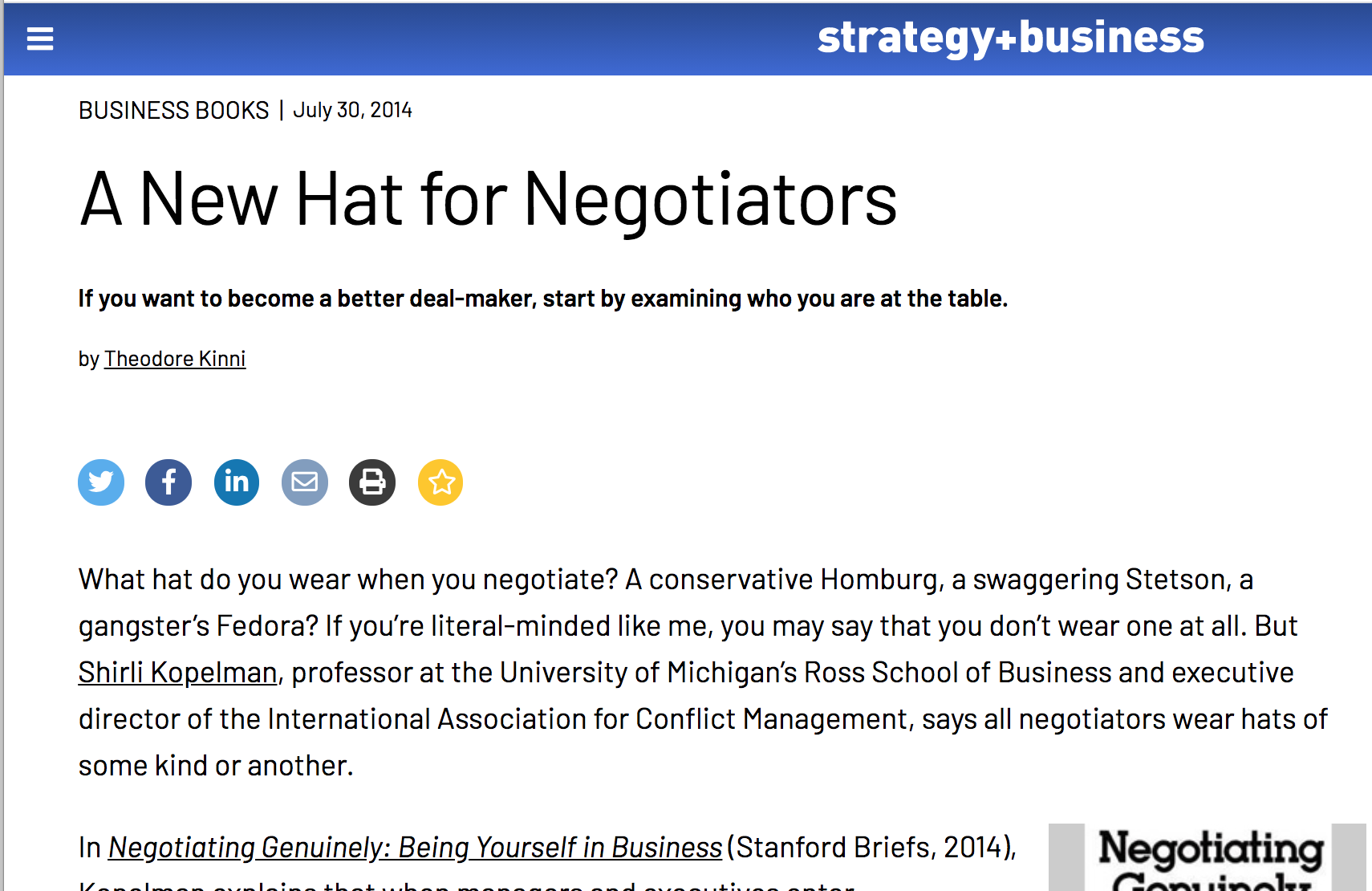This screenshot has height=891, width=1372.
Task: Open the BUSINESS BOOKS section
Action: click(174, 110)
